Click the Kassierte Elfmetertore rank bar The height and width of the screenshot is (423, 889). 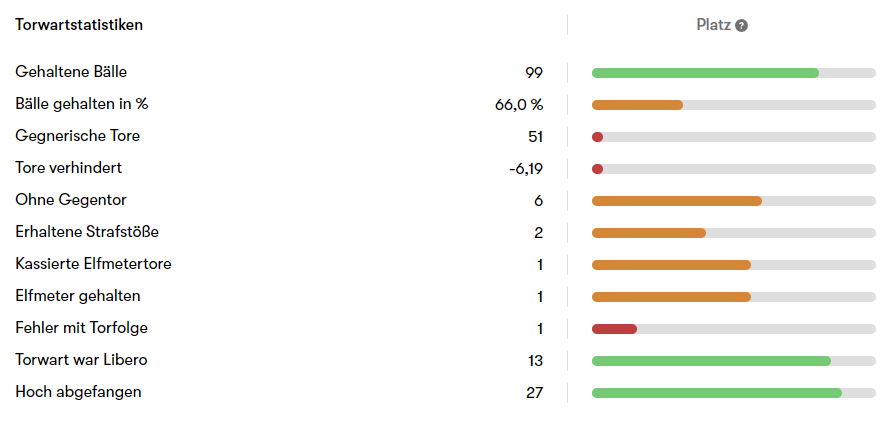coord(671,265)
